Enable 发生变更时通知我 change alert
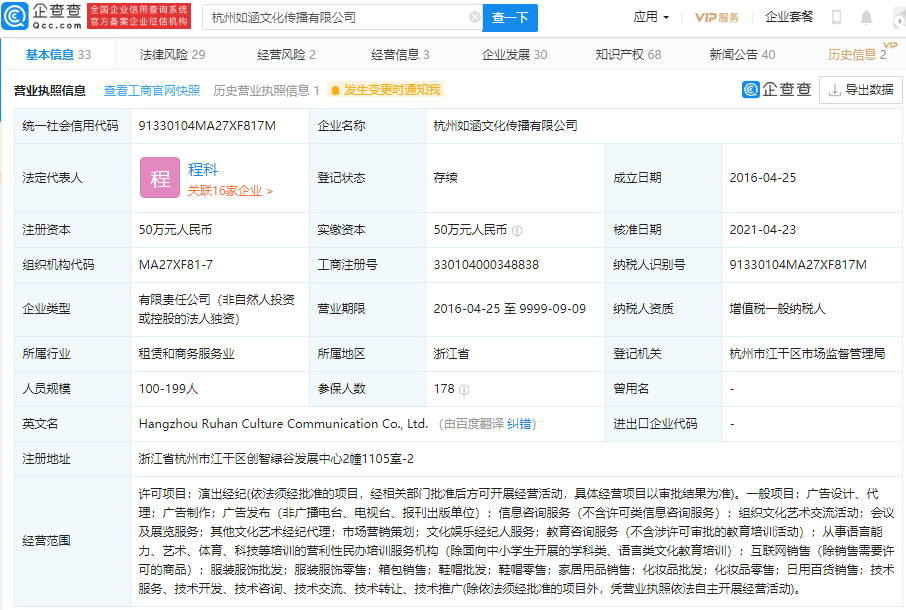Image resolution: width=906 pixels, height=610 pixels. pyautogui.click(x=385, y=90)
